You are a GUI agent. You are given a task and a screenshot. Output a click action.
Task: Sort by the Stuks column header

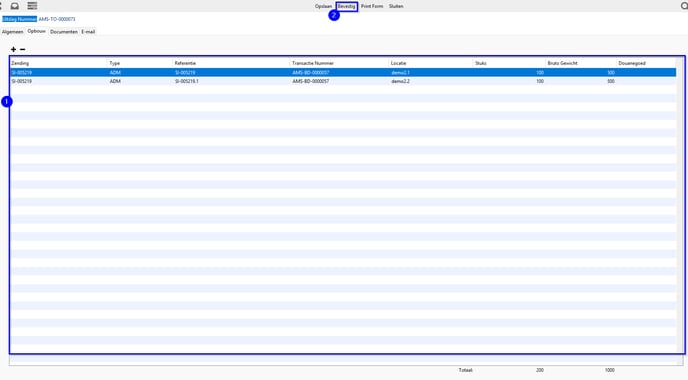click(x=480, y=63)
